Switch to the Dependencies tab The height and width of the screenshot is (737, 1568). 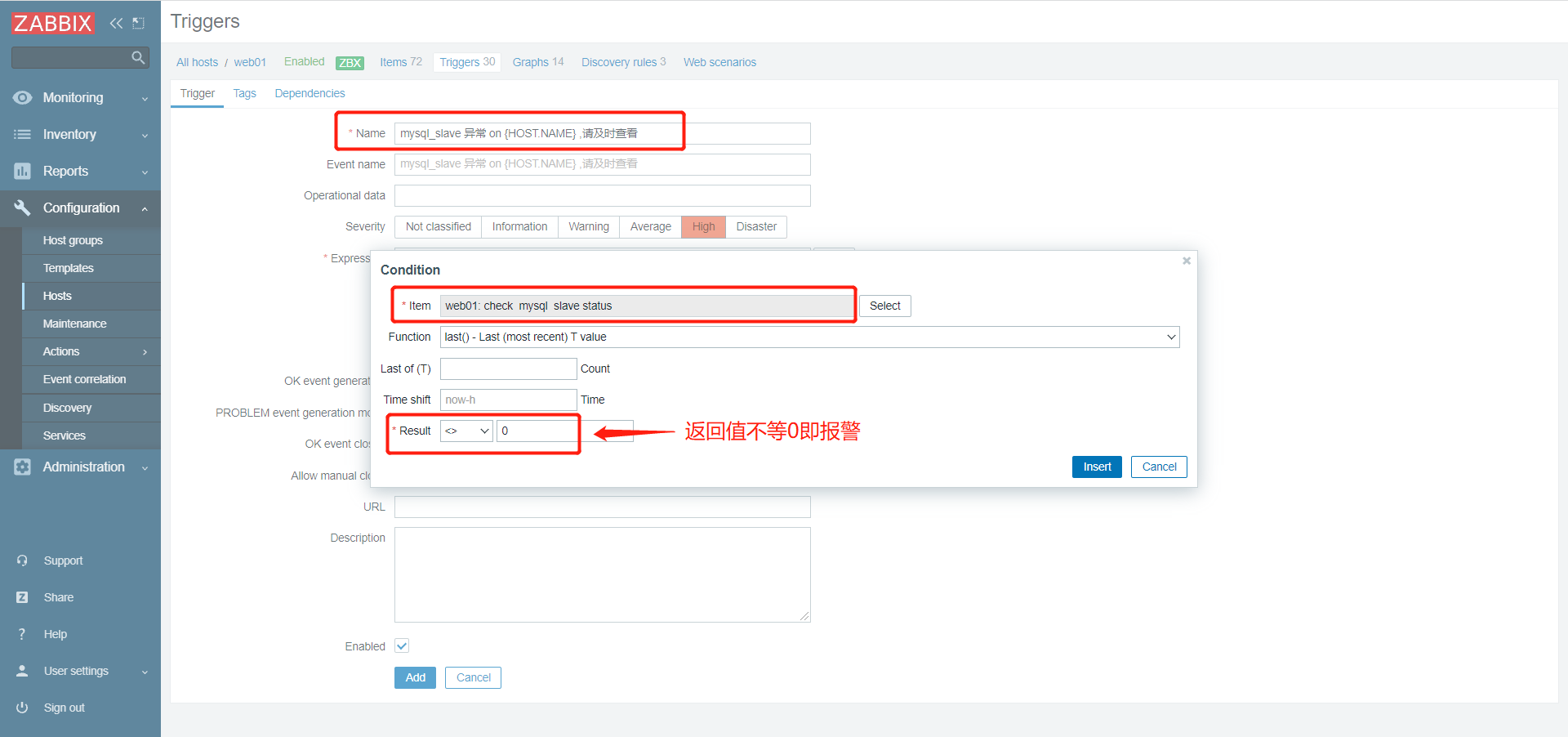click(x=310, y=93)
